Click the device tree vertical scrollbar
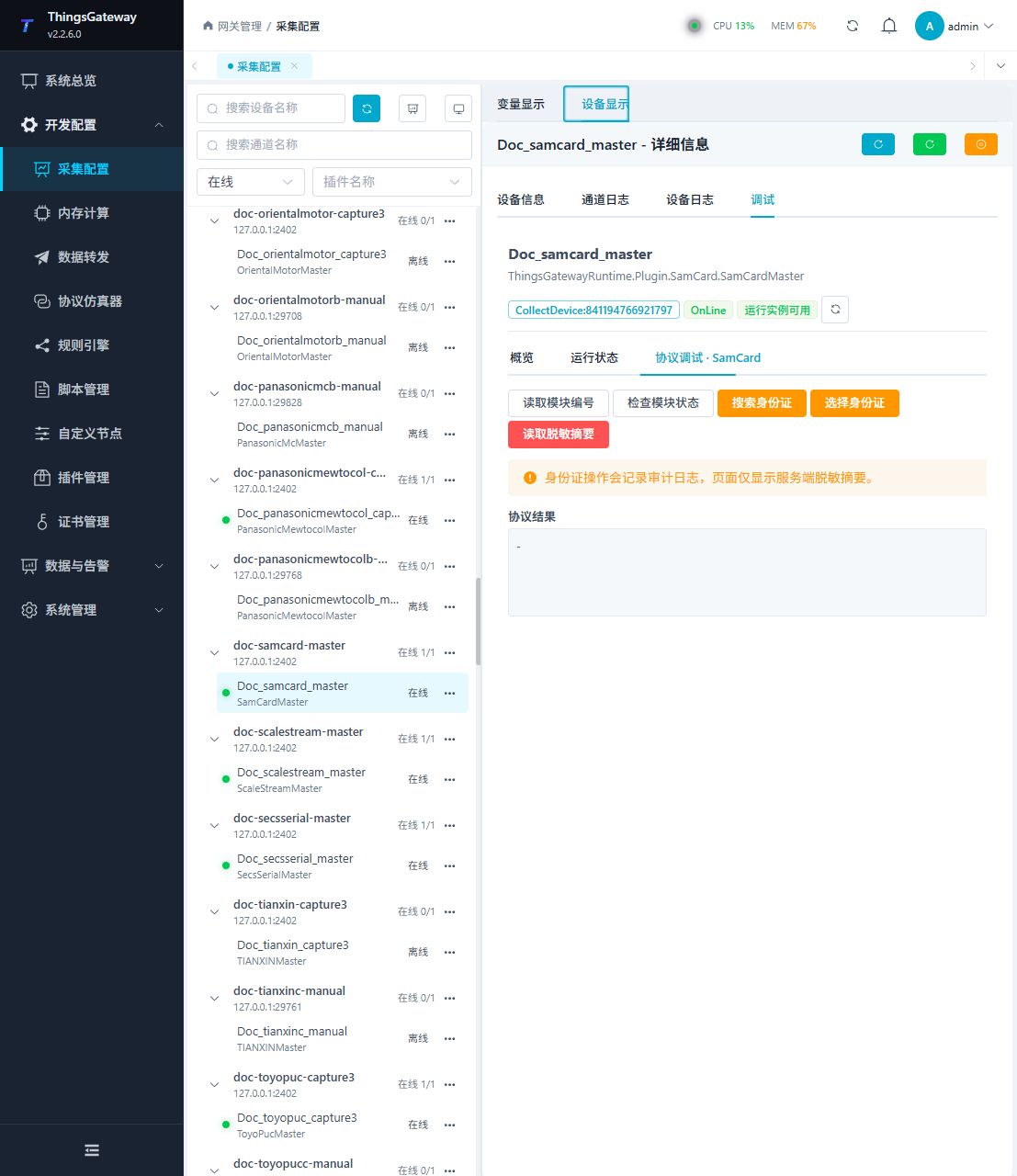The width and height of the screenshot is (1017, 1176). point(478,622)
